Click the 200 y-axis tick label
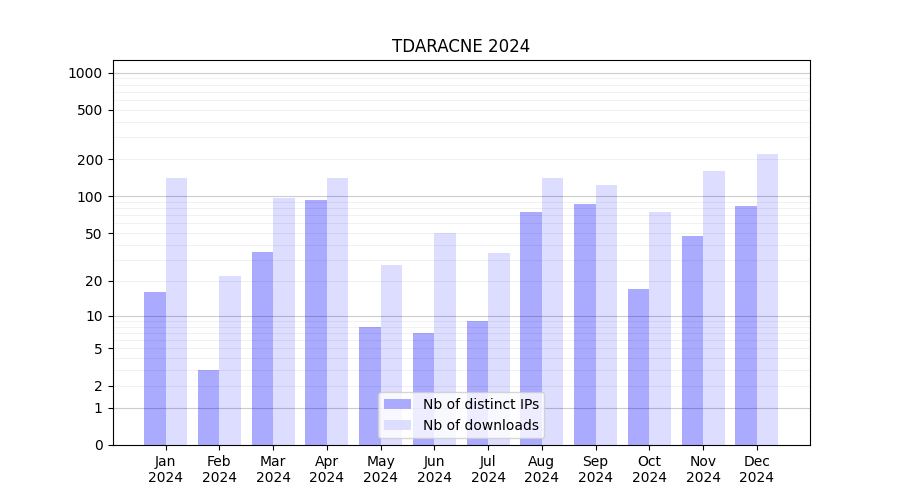 [x=91, y=160]
